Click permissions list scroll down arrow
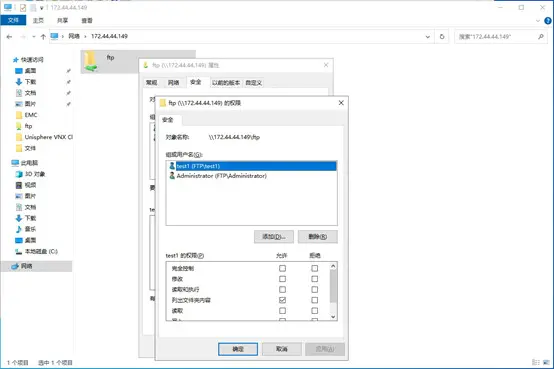 click(x=333, y=317)
